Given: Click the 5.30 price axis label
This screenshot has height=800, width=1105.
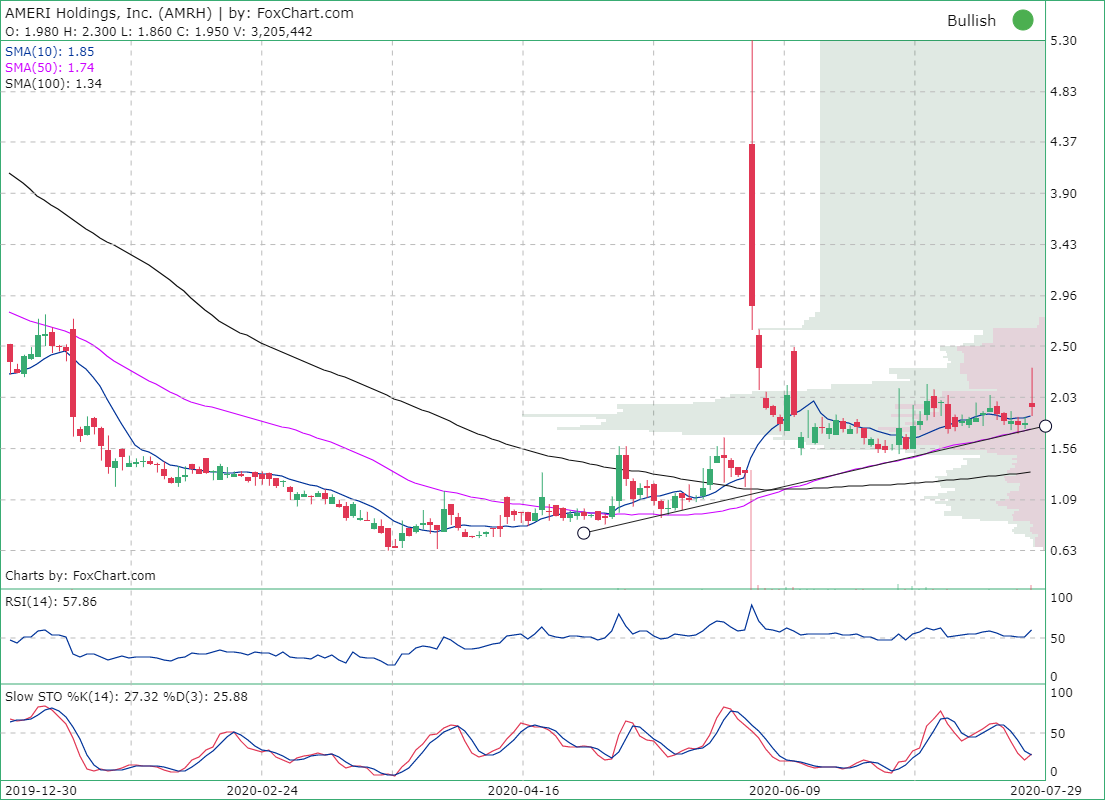Looking at the screenshot, I should pyautogui.click(x=1063, y=41).
